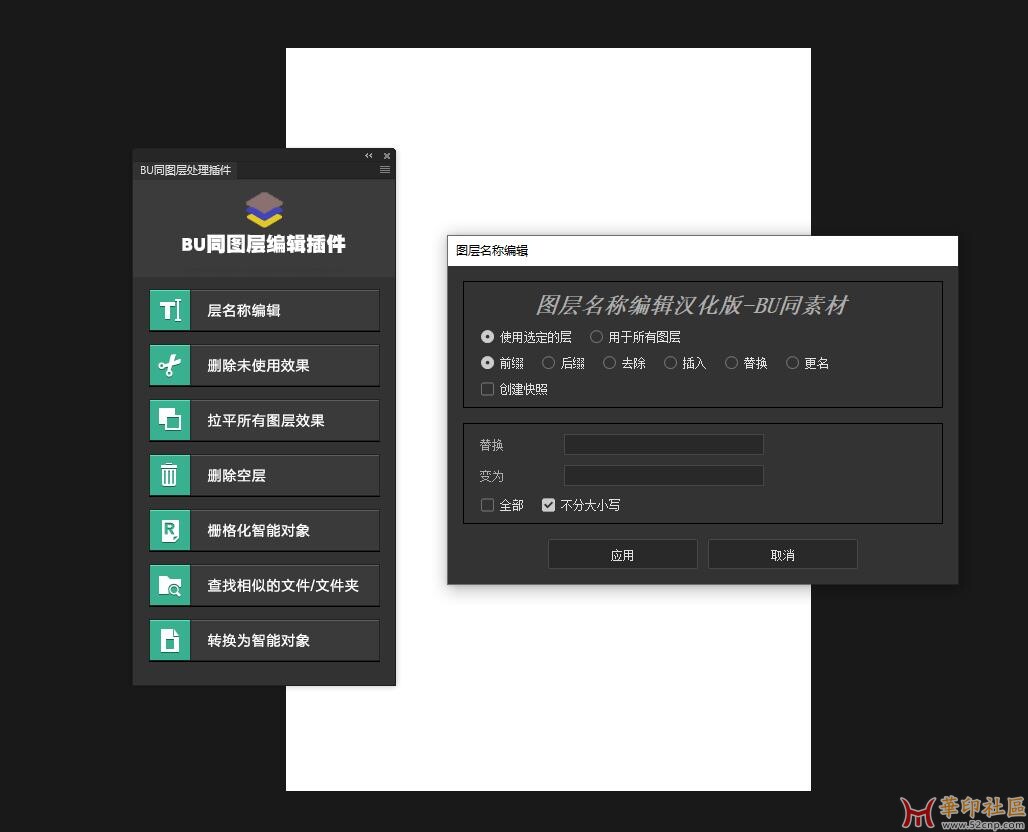Click the BU同图层编辑插件 heading text
Viewport: 1028px width, 832px height.
pyautogui.click(x=264, y=244)
